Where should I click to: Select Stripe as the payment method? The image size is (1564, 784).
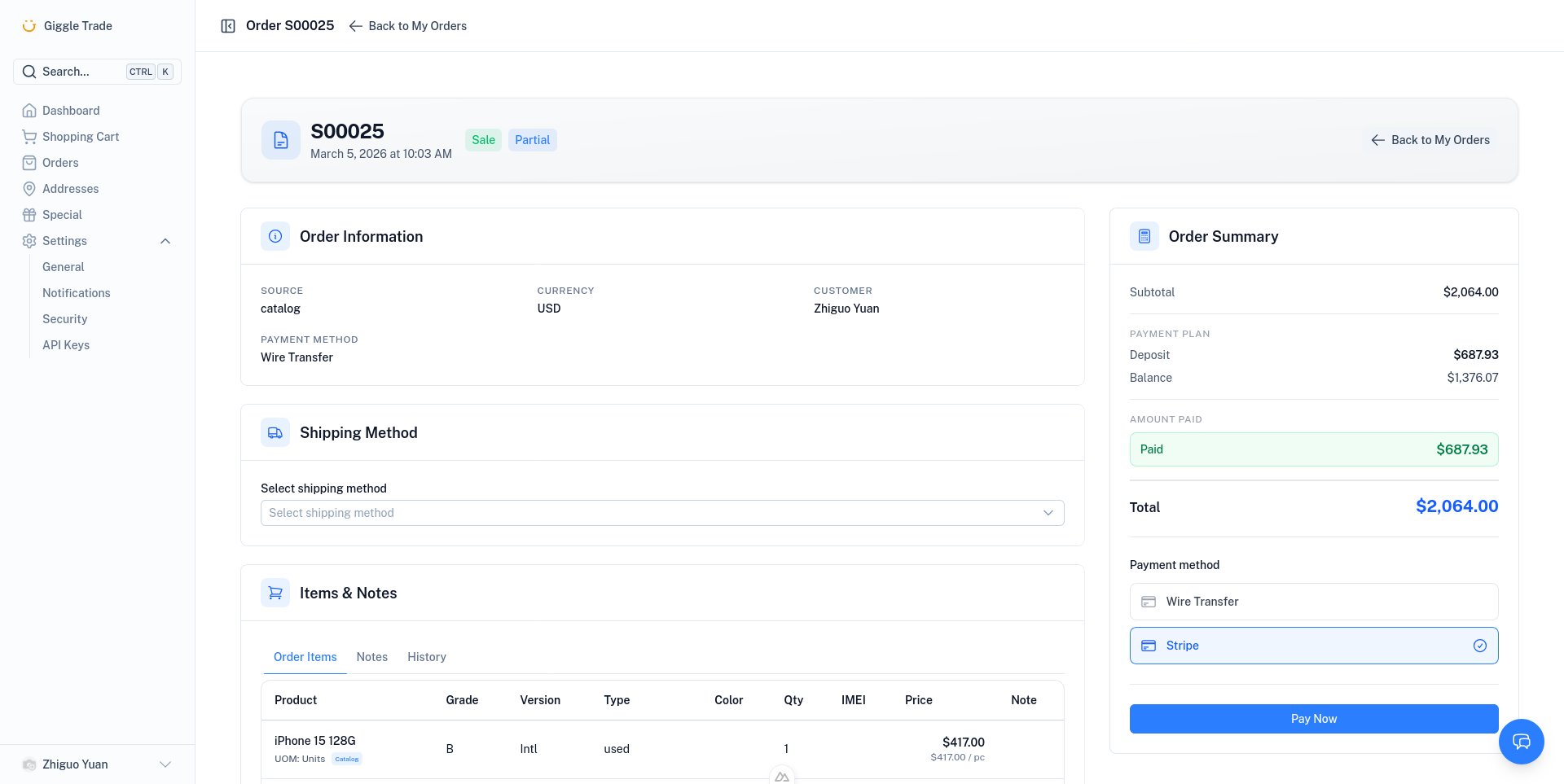1313,645
